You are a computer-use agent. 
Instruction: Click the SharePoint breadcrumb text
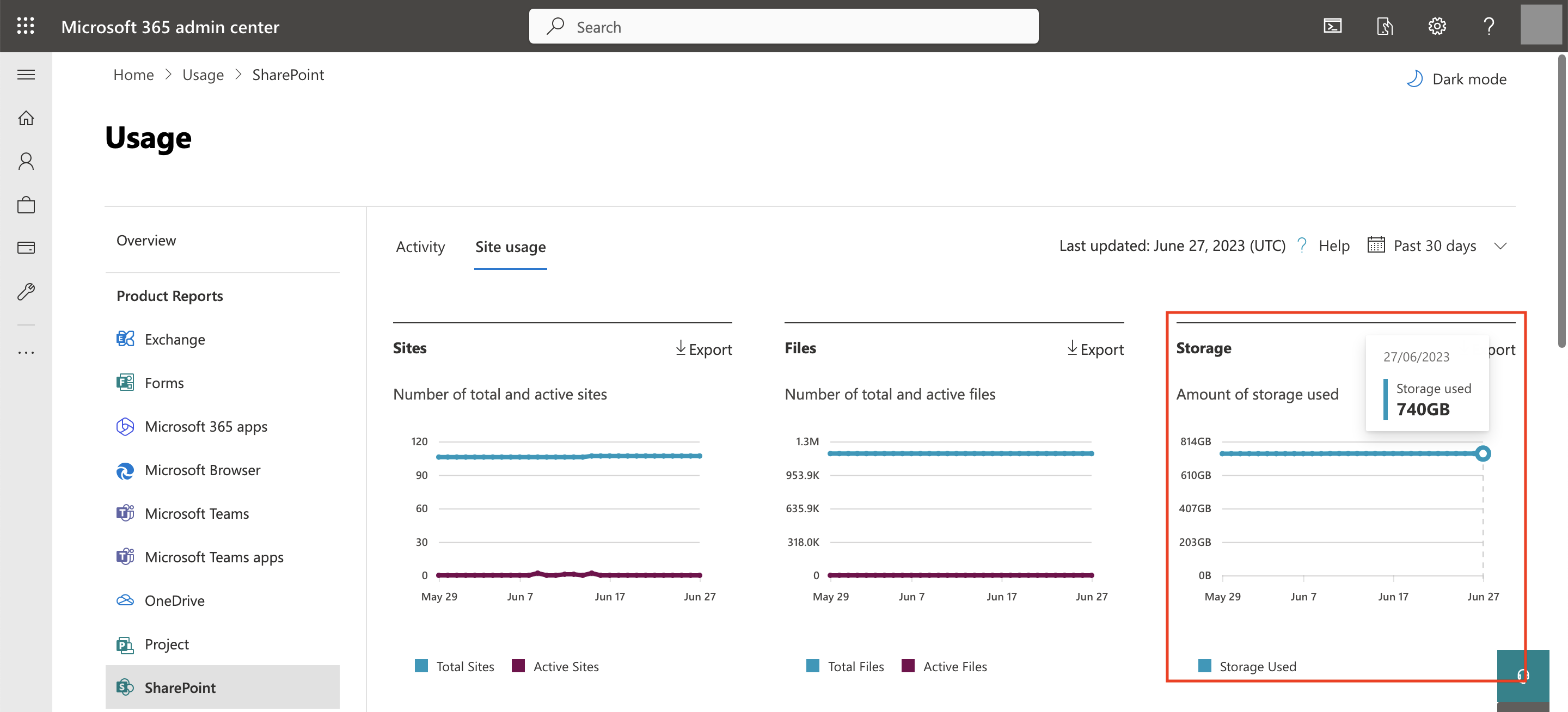point(288,75)
